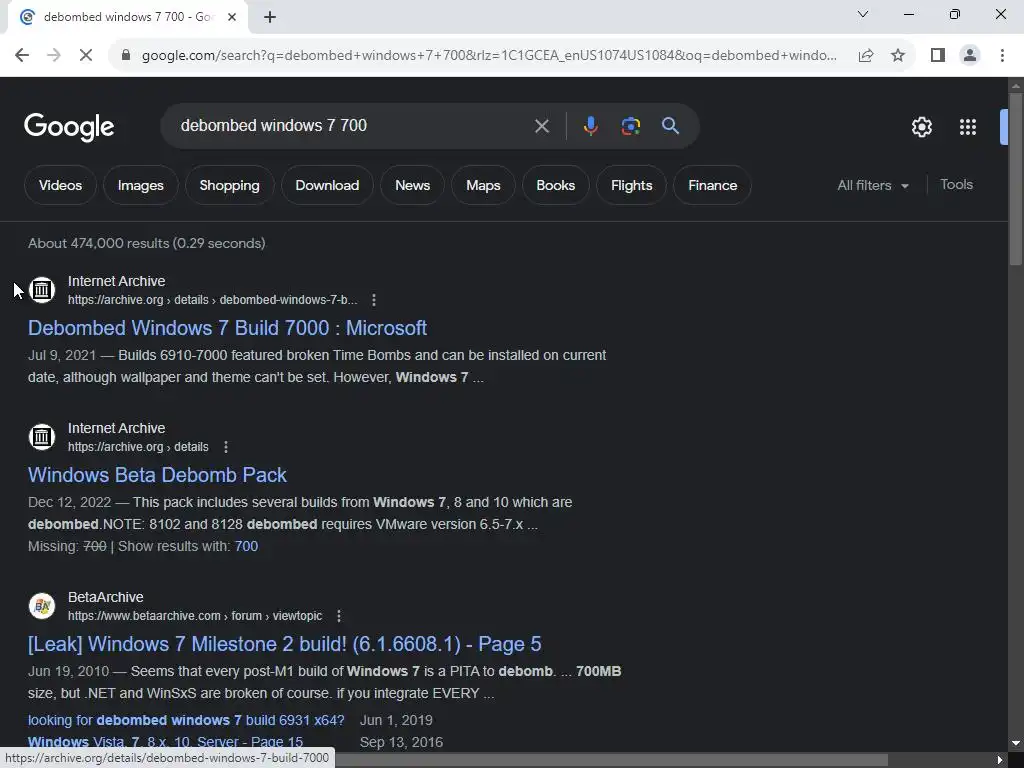
Task: Switch to the Books filter
Action: coord(556,185)
